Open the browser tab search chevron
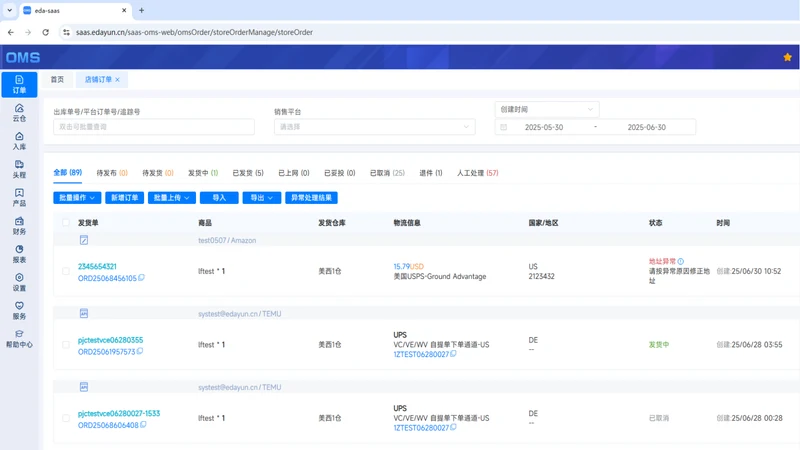The height and width of the screenshot is (450, 800). click(10, 10)
